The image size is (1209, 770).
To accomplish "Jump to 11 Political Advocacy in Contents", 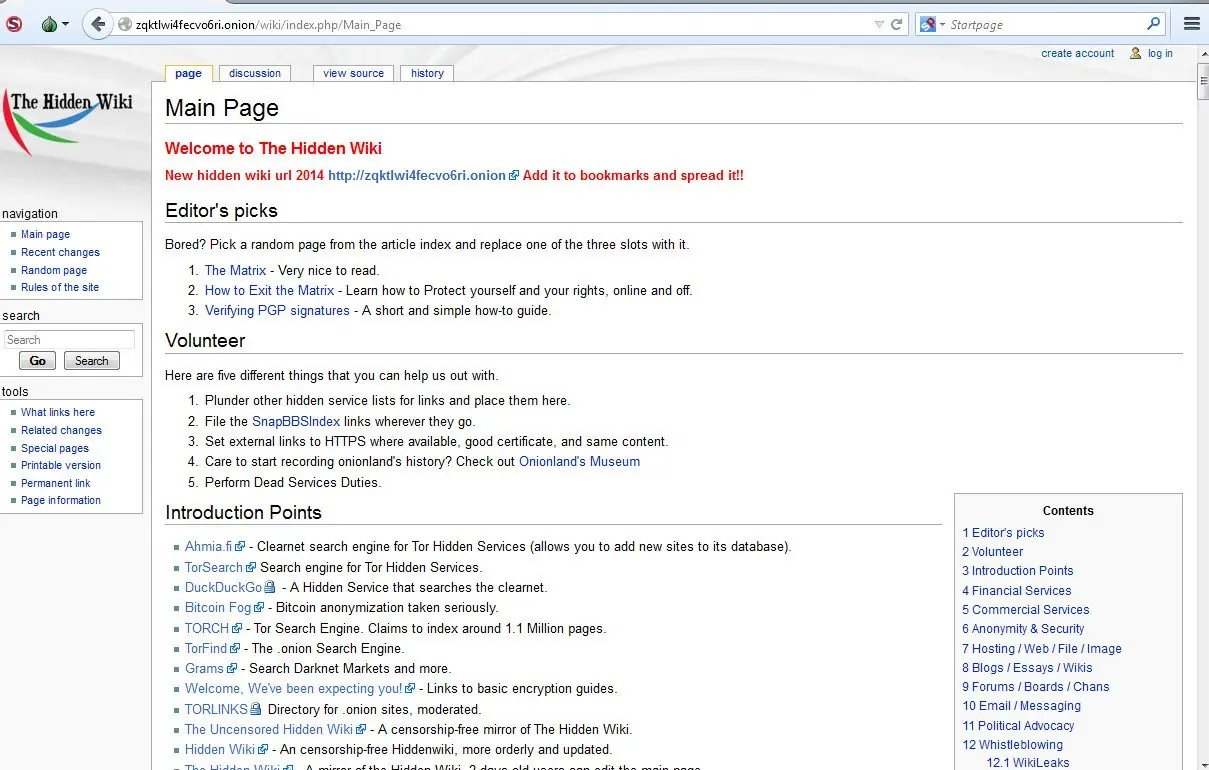I will [x=1018, y=725].
